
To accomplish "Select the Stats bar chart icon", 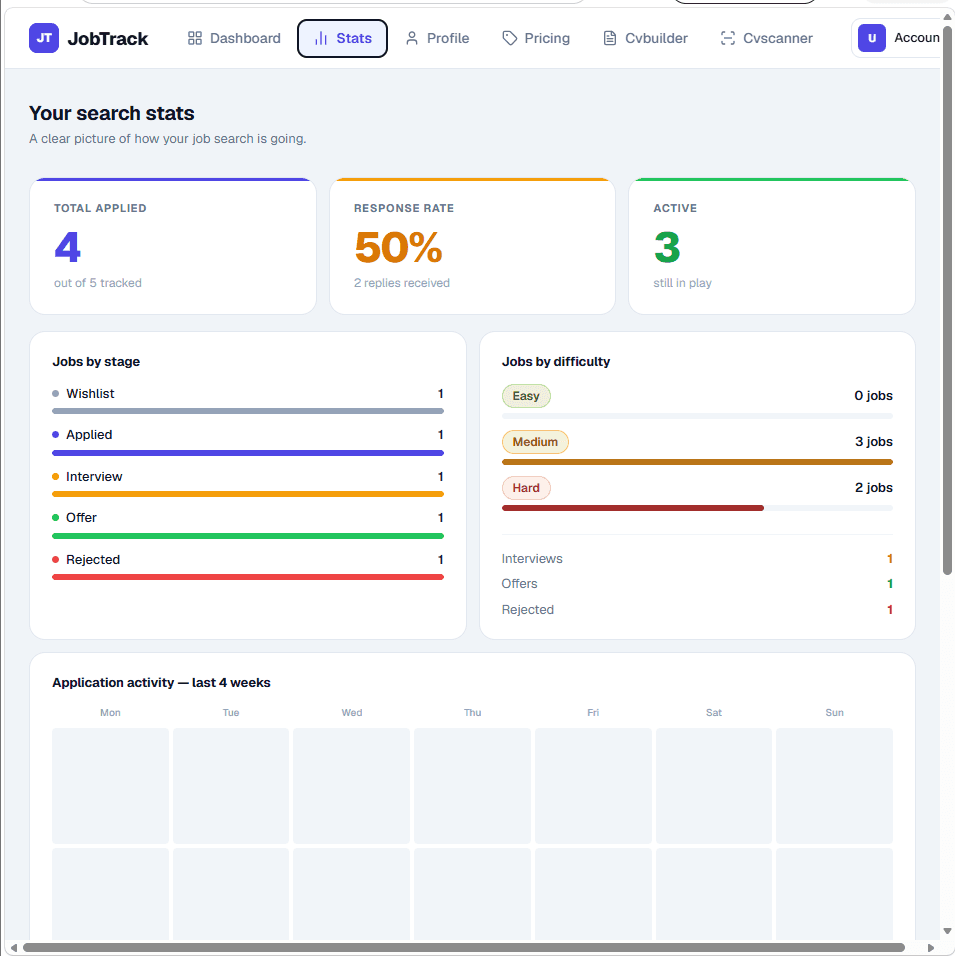I will coord(321,38).
